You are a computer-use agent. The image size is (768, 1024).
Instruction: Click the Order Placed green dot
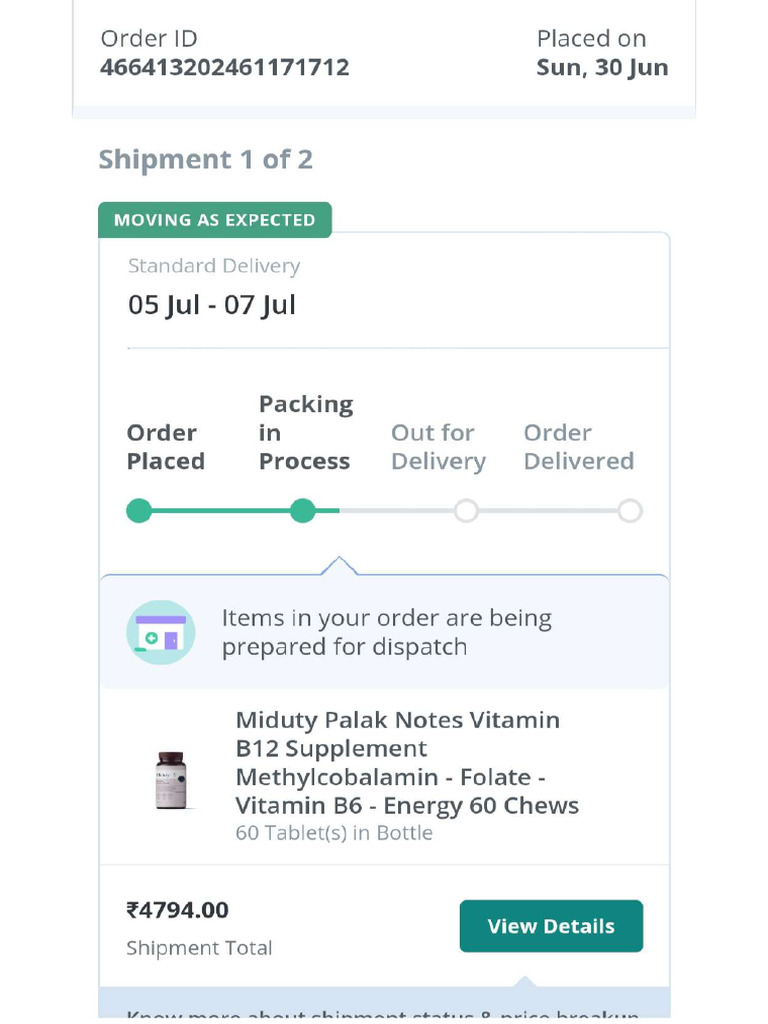click(139, 511)
